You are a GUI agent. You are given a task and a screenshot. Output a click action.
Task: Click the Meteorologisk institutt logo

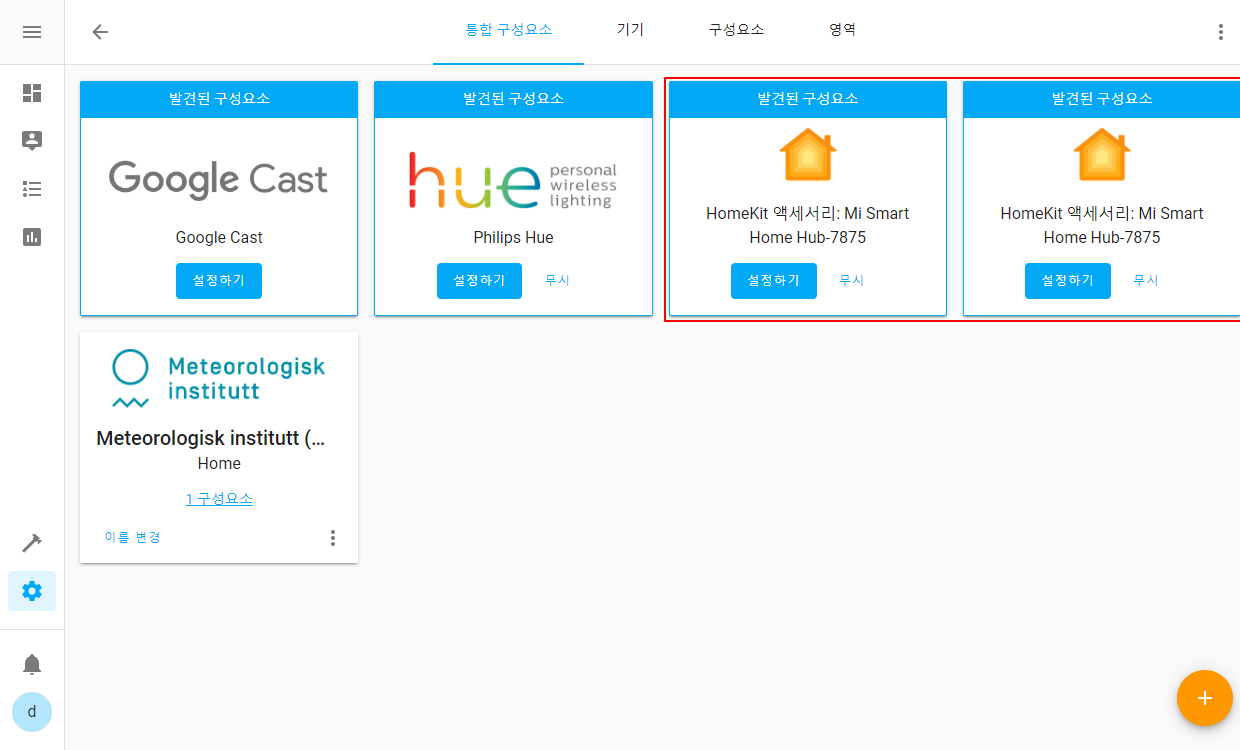click(x=219, y=379)
